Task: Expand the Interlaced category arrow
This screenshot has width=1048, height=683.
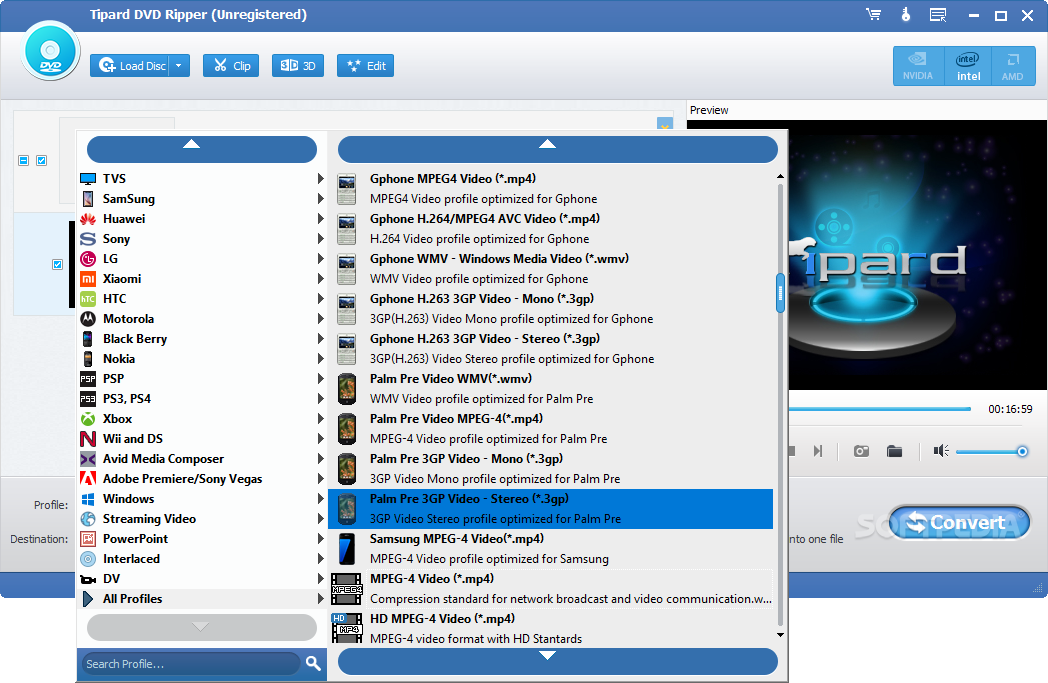Action: [x=320, y=559]
